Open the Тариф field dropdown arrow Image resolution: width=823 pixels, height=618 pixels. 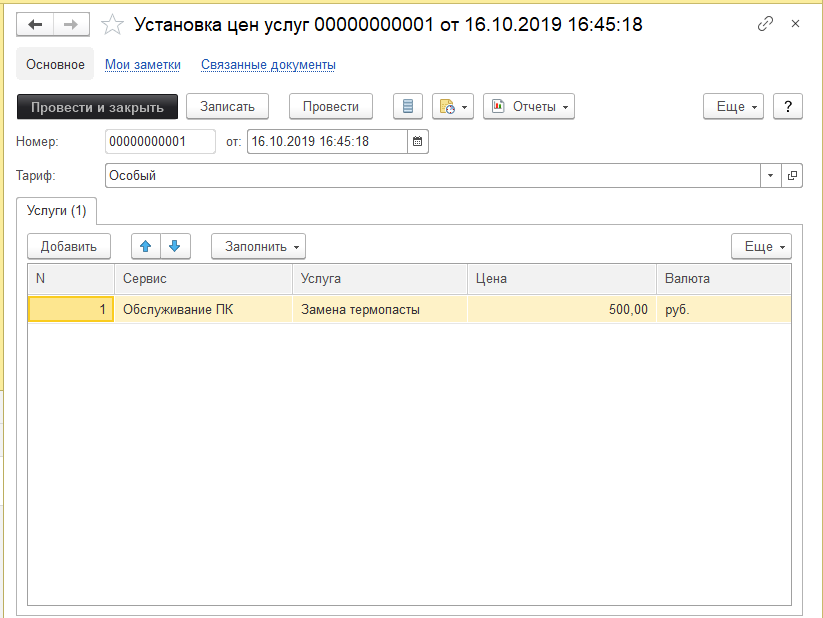(x=770, y=175)
